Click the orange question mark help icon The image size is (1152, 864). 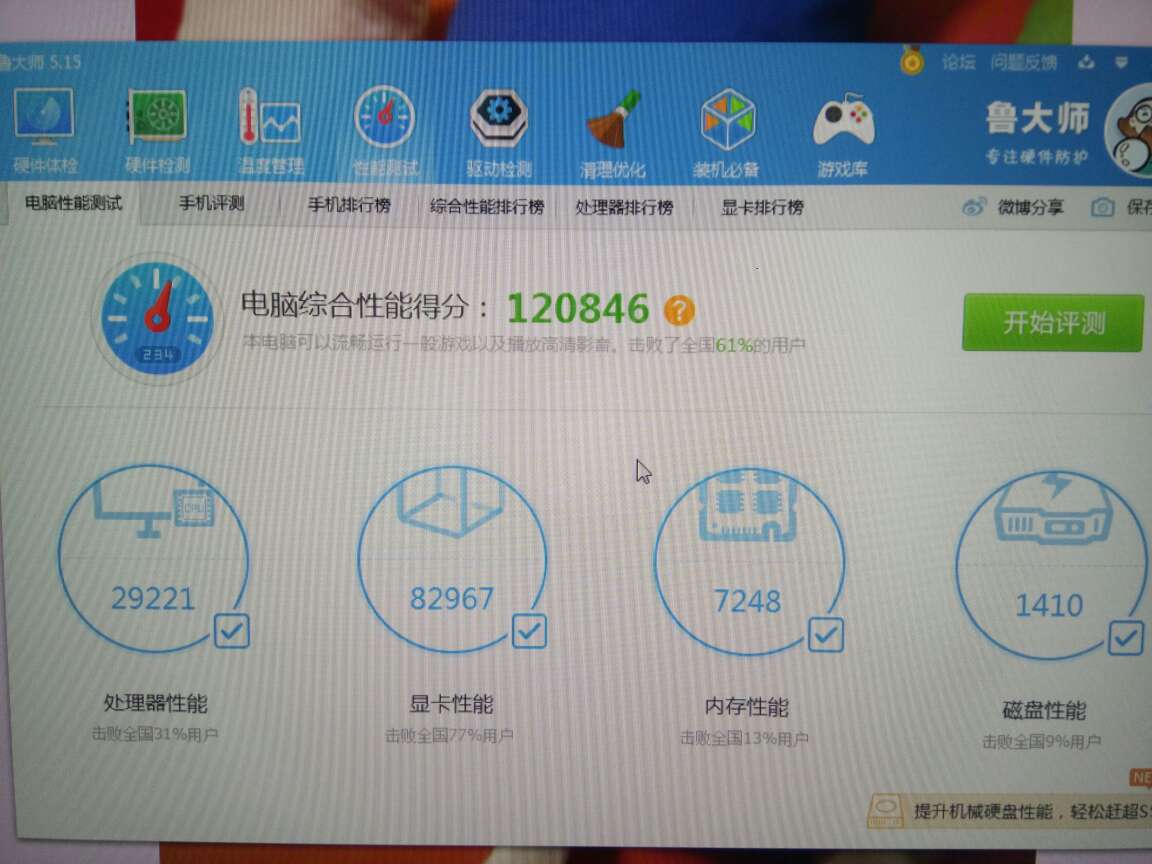(679, 310)
